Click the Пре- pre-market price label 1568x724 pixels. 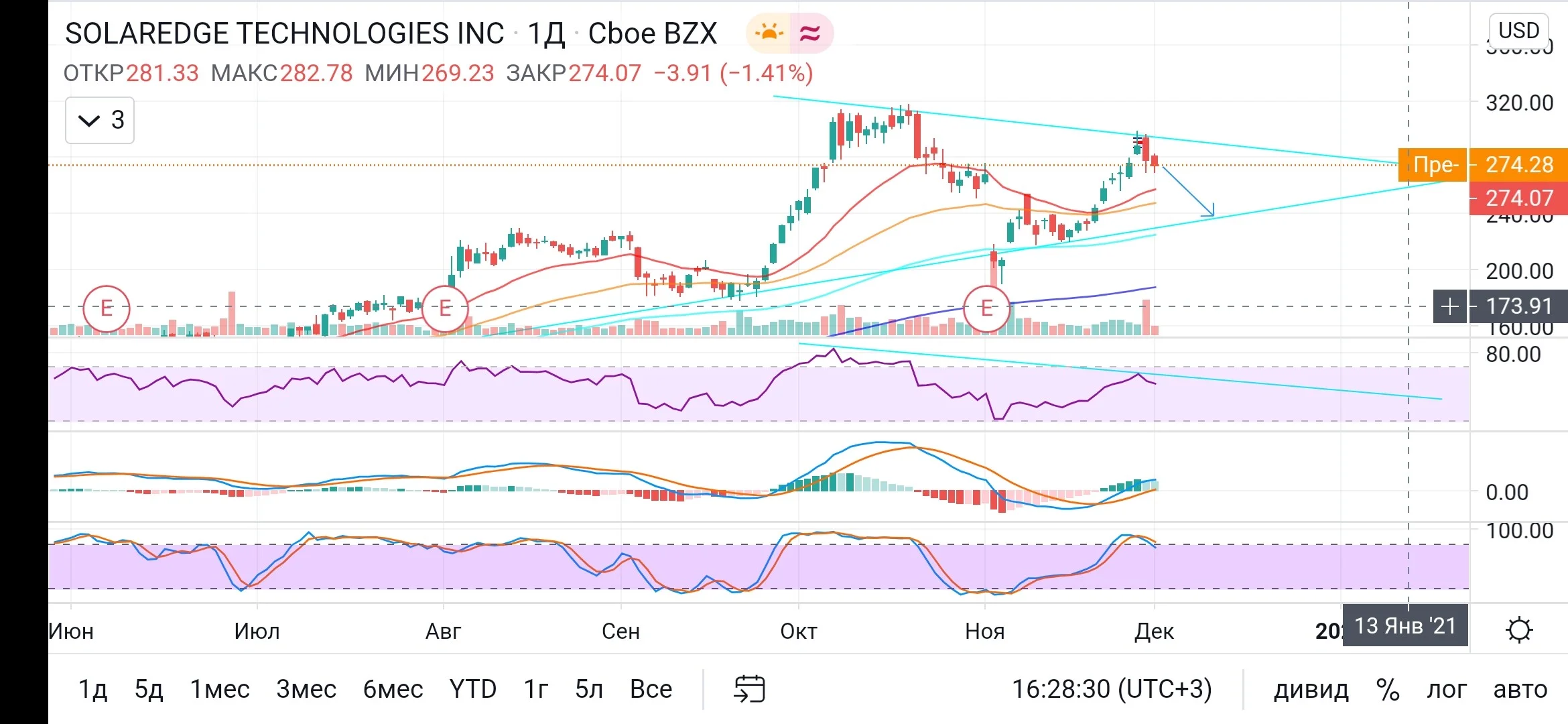(x=1433, y=165)
